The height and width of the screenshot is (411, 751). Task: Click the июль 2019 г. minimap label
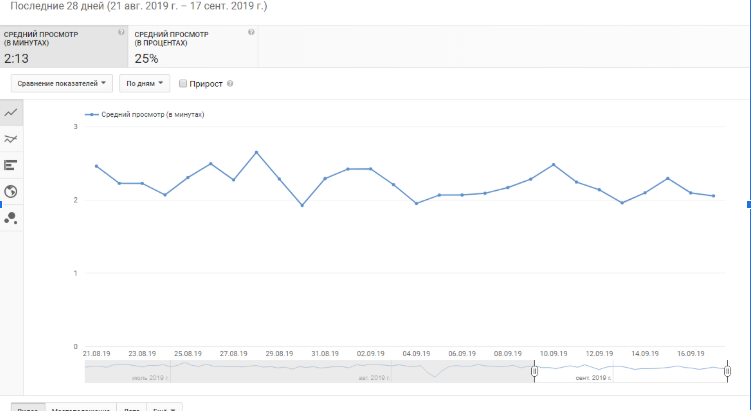[150, 378]
